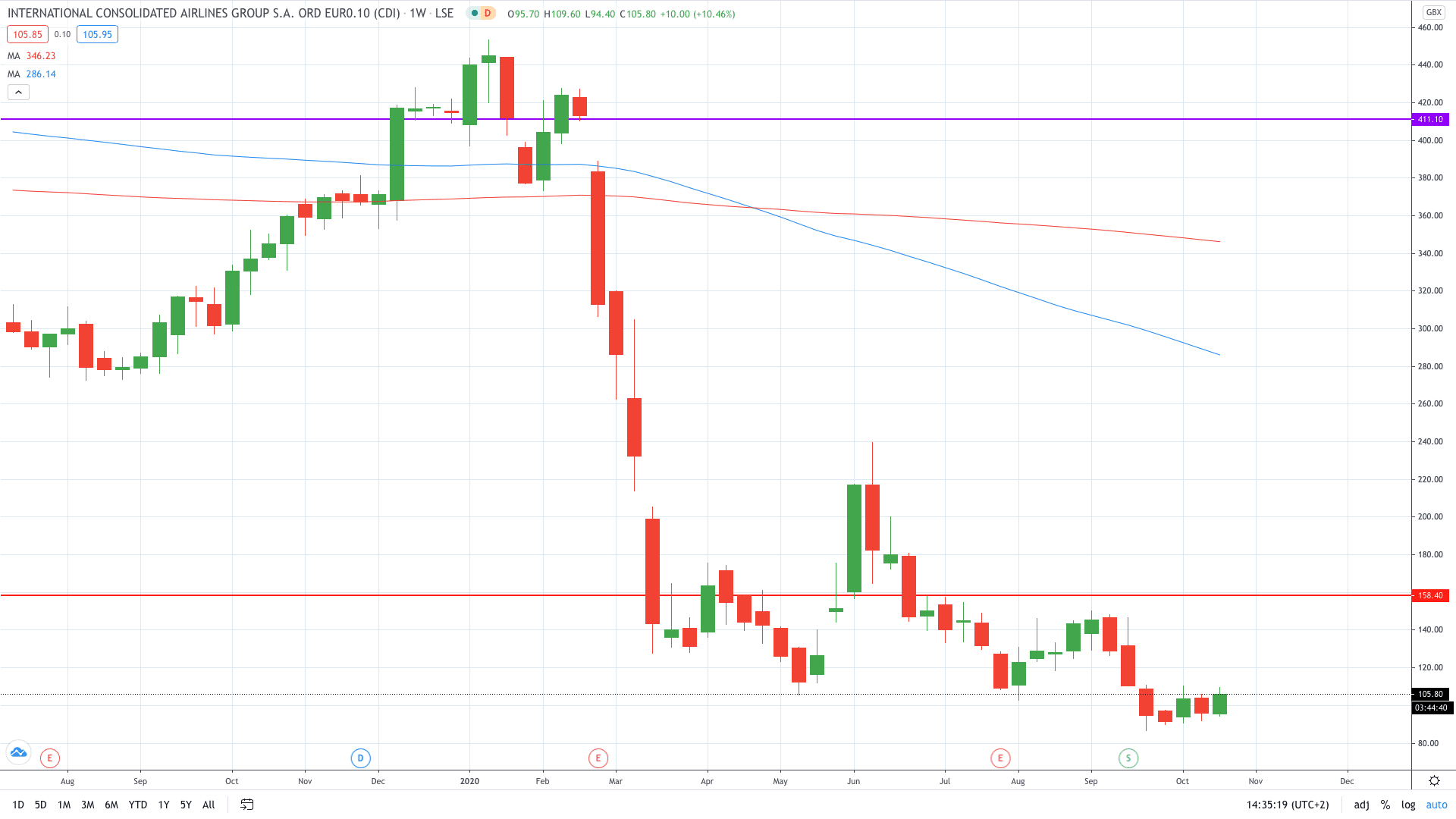Viewport: 1456px width, 819px height.
Task: Click the 1W interval text
Action: click(418, 14)
